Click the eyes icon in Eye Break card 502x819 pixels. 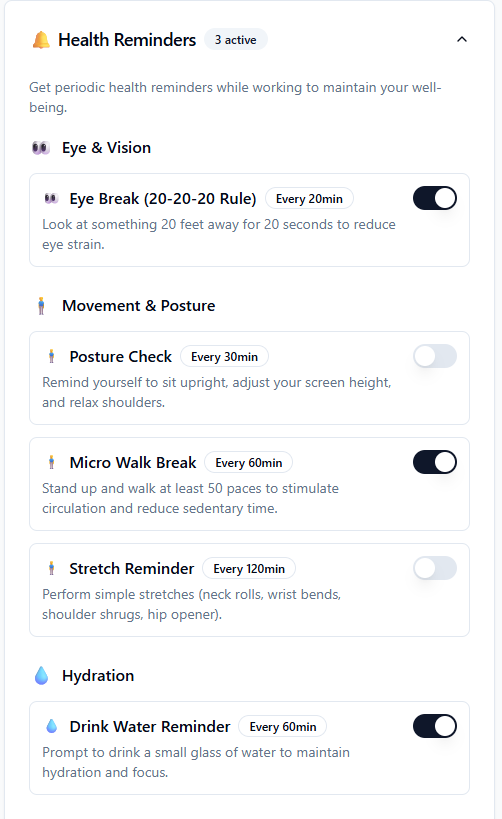(51, 198)
